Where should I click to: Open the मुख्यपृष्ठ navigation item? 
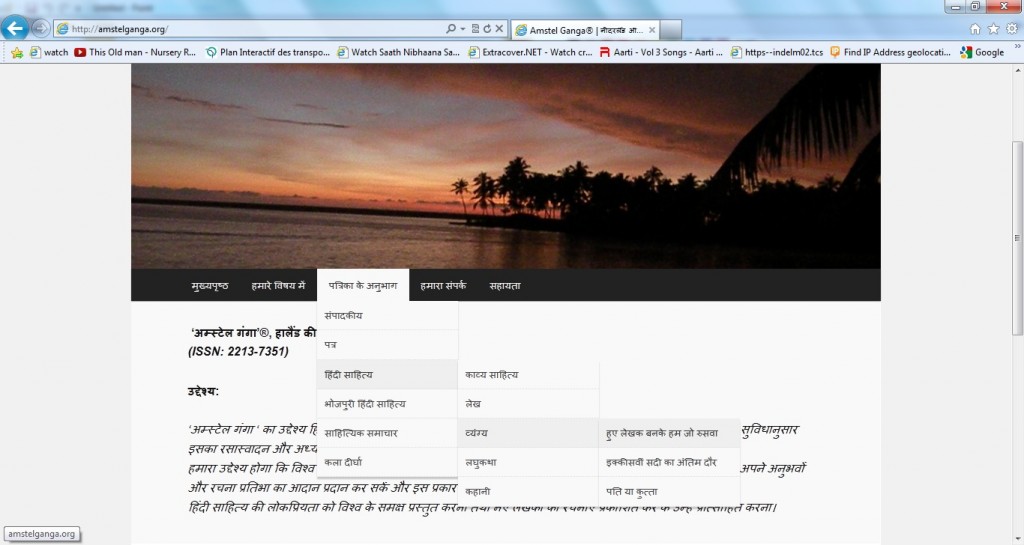coord(210,285)
